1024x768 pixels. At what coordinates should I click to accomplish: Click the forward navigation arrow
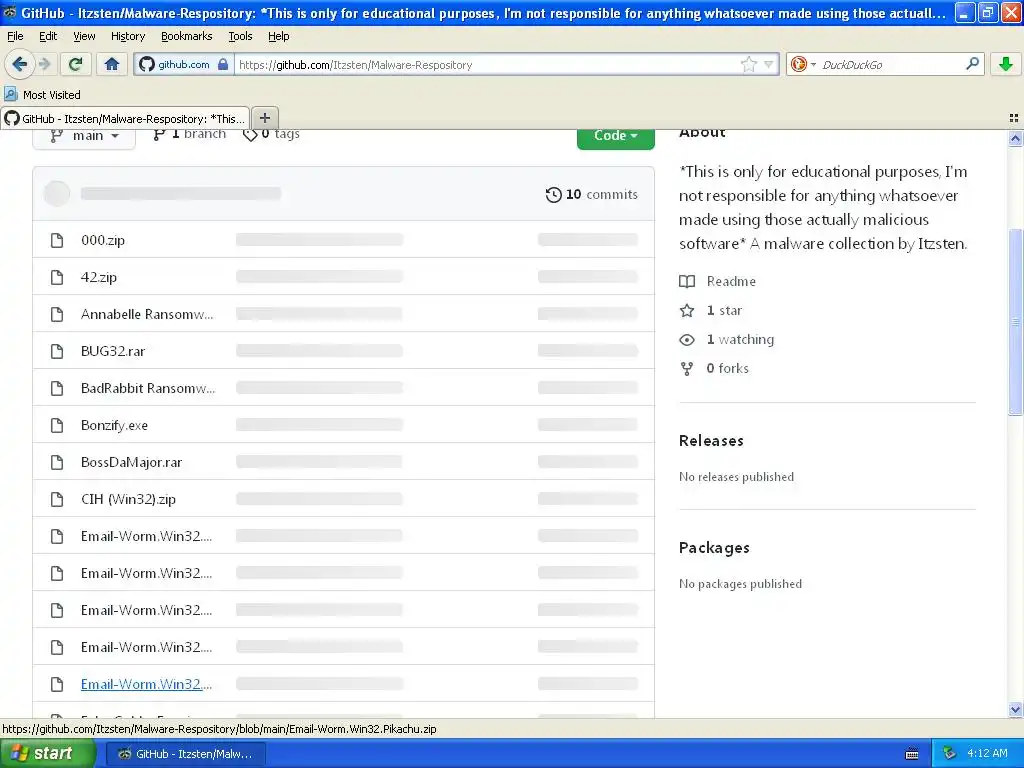(x=44, y=64)
